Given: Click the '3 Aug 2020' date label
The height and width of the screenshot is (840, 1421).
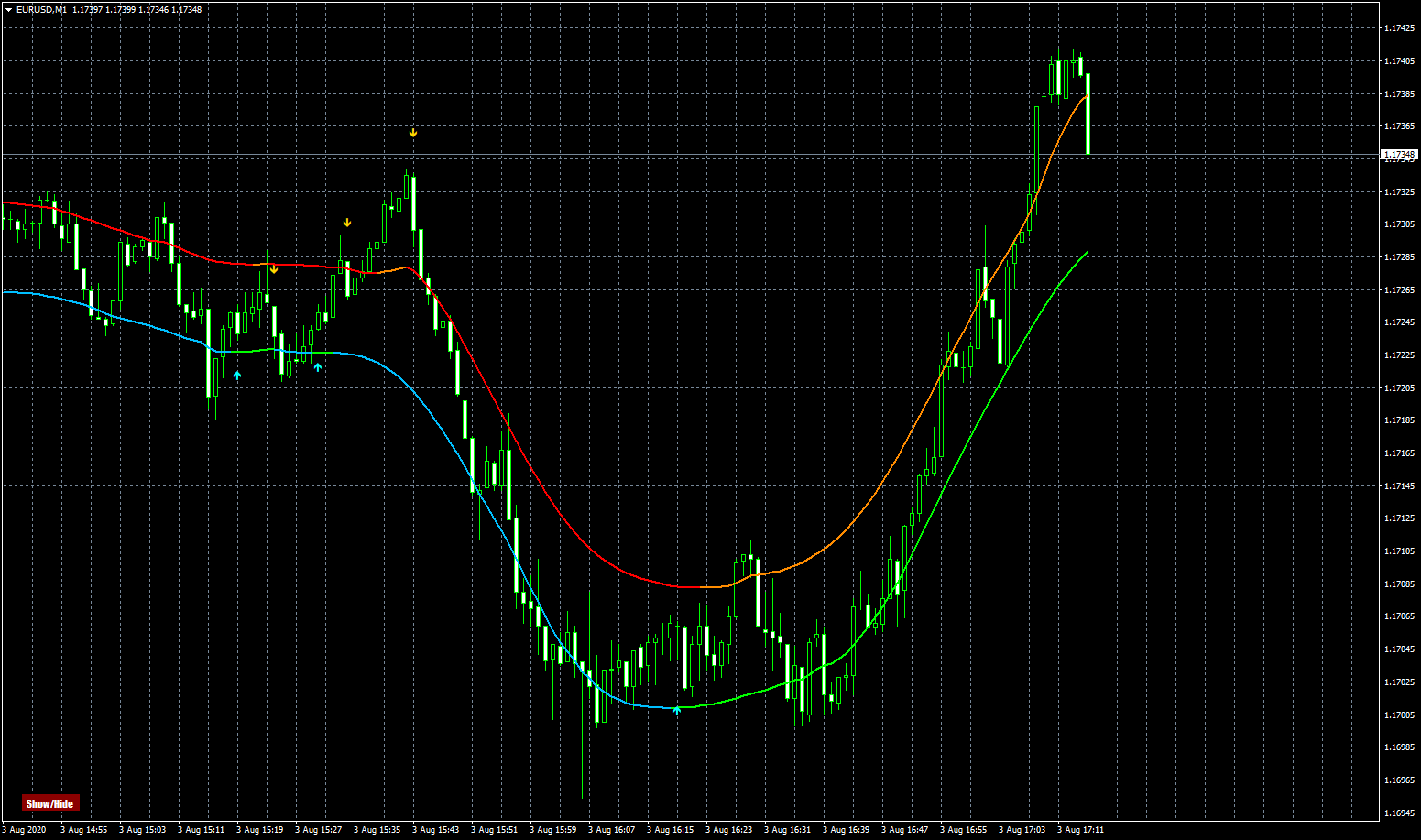Looking at the screenshot, I should point(24,830).
